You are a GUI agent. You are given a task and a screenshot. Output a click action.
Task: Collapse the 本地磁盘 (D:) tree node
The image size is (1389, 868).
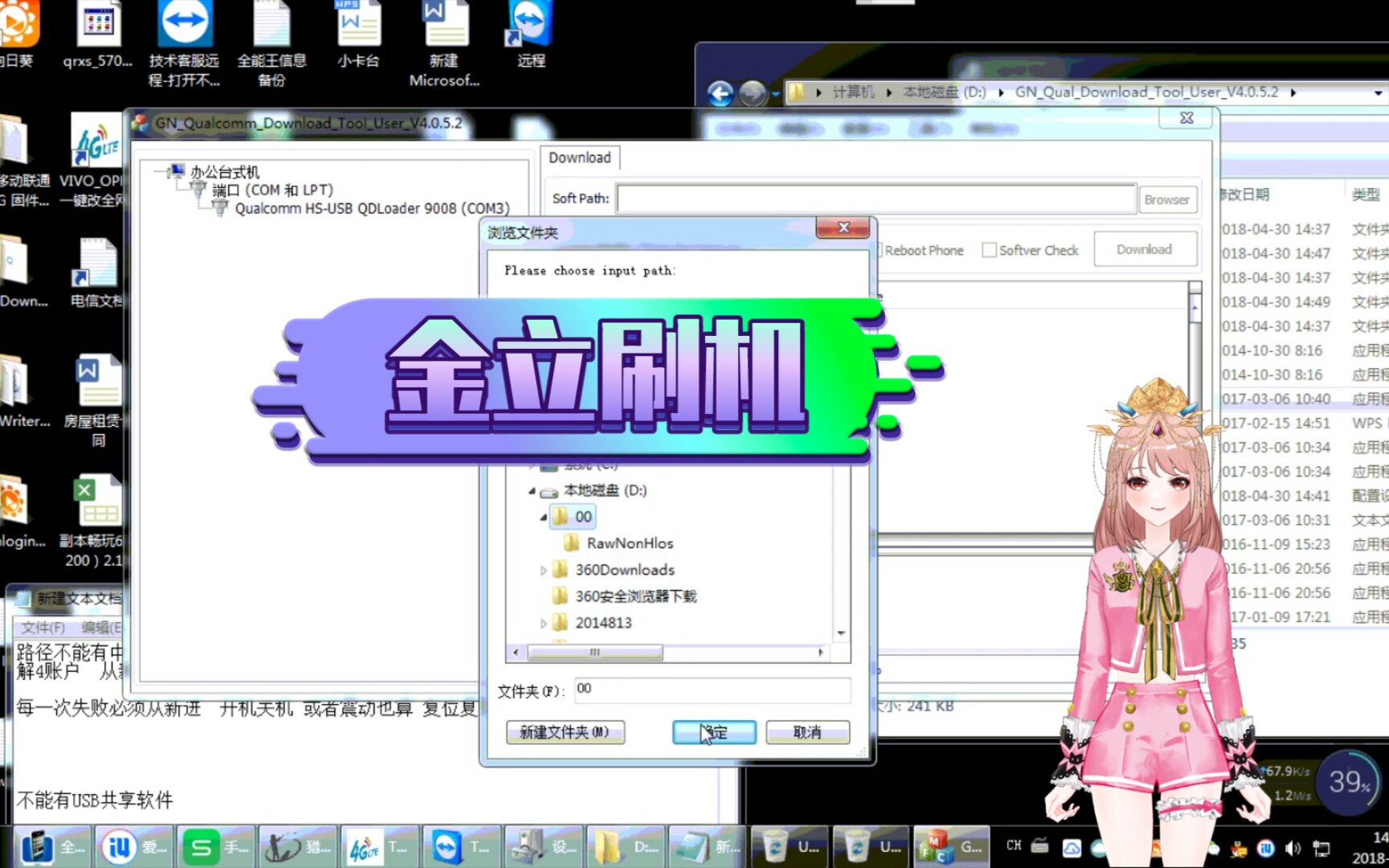(531, 490)
